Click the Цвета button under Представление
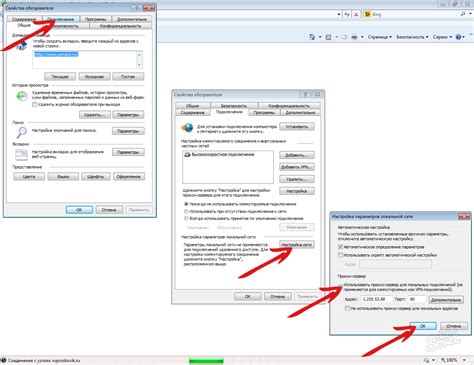This screenshot has width=474, height=365. [x=29, y=176]
